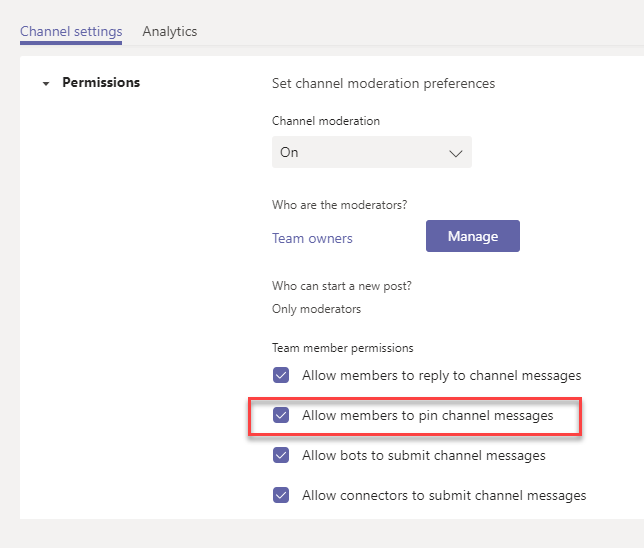Click the 'Allow members to pin channel messages' label
The width and height of the screenshot is (644, 548).
[428, 415]
